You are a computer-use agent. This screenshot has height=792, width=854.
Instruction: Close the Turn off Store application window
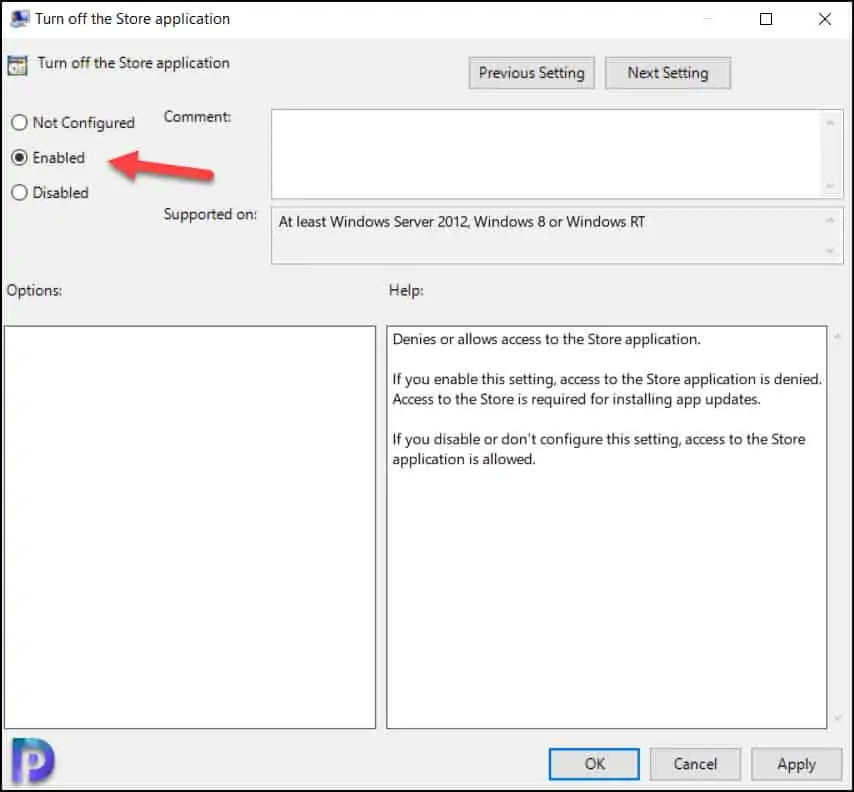(825, 19)
